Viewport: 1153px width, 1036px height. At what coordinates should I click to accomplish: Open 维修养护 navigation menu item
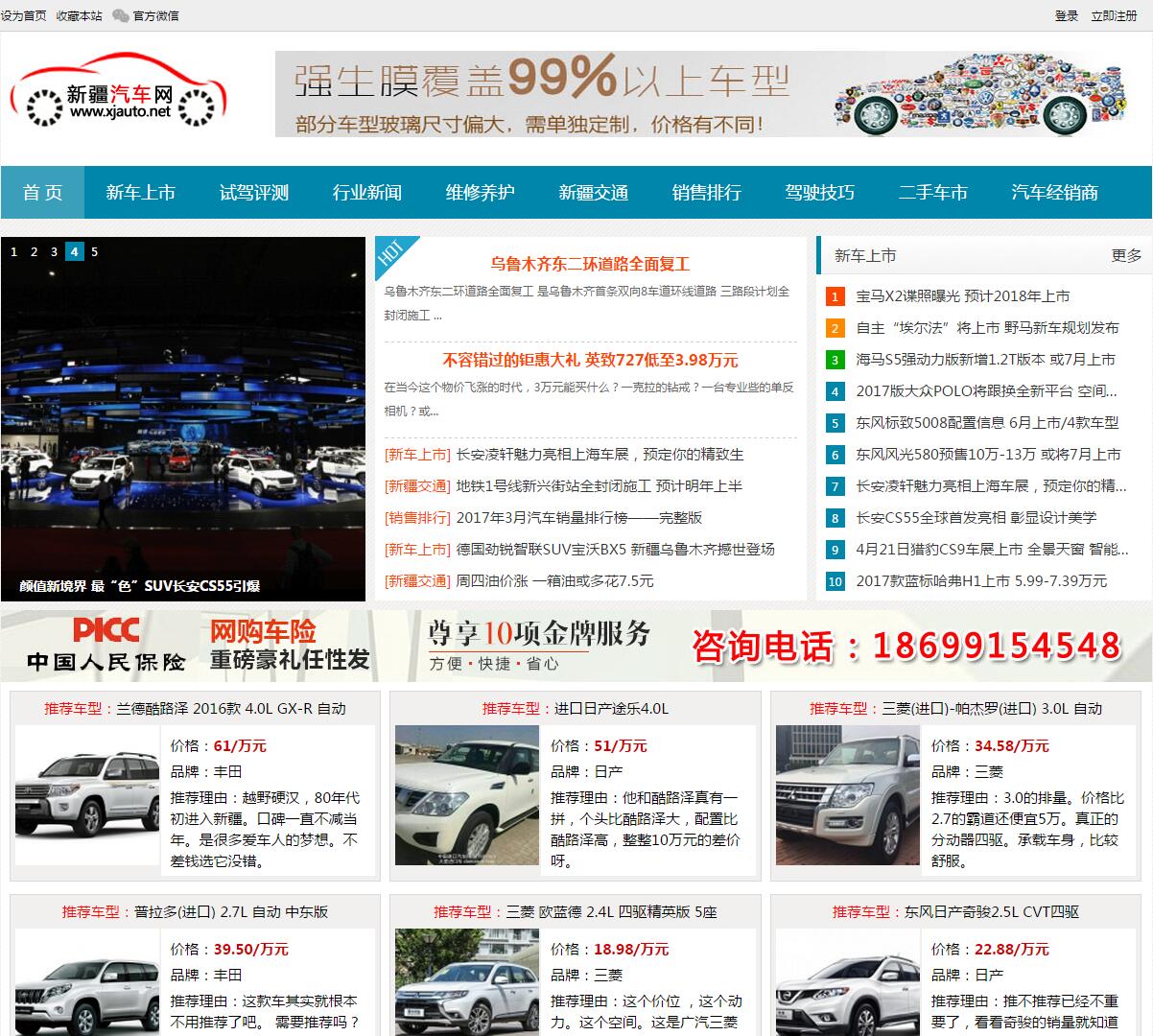pyautogui.click(x=480, y=192)
